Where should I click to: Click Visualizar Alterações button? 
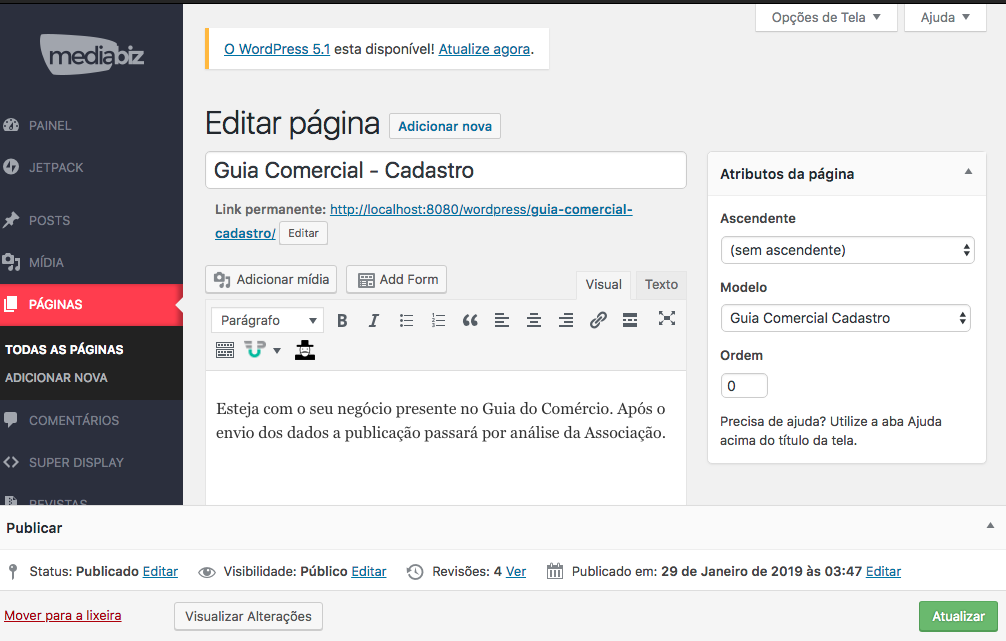(x=248, y=617)
